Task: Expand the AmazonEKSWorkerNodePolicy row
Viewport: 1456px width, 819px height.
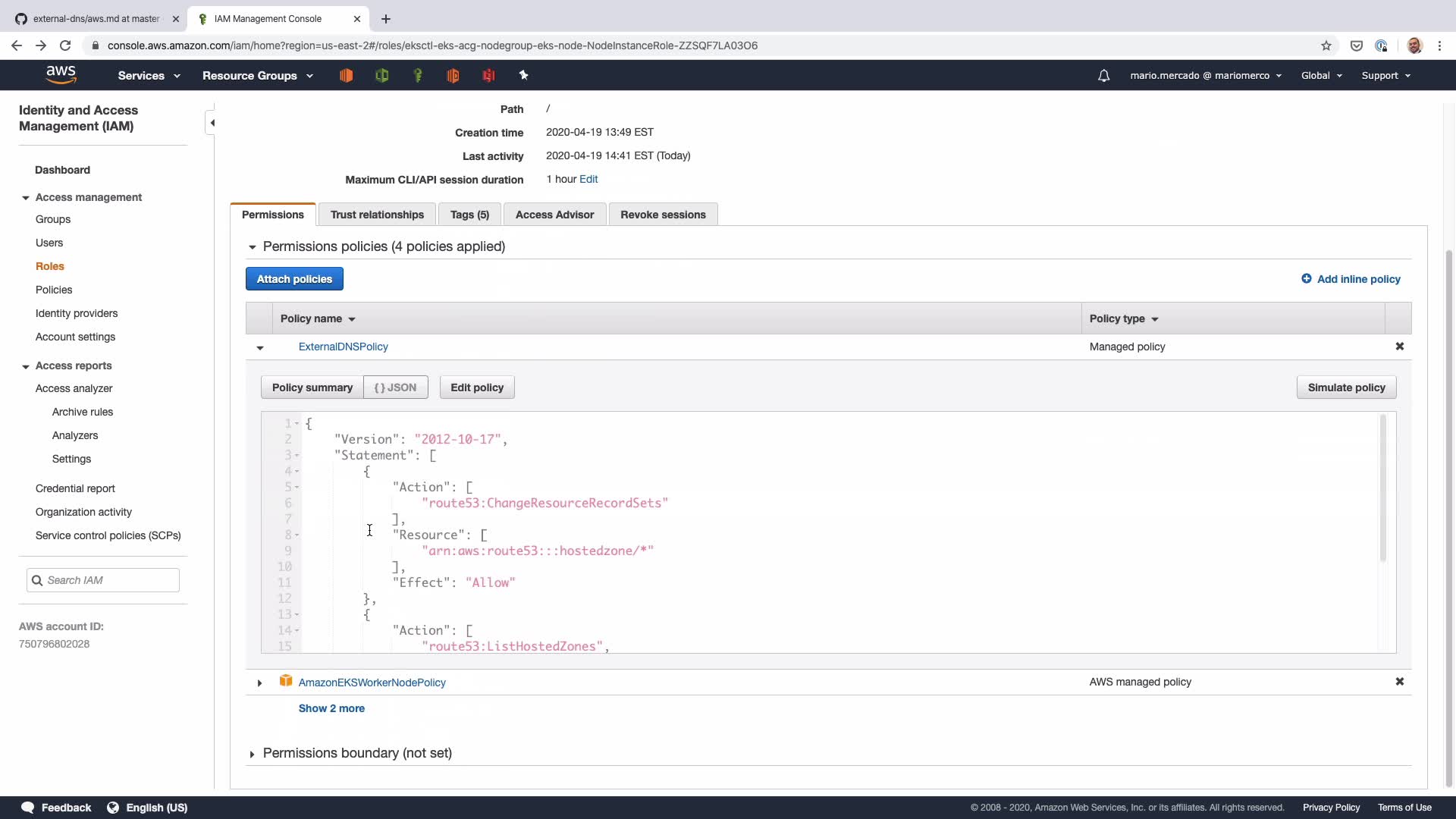Action: tap(259, 682)
